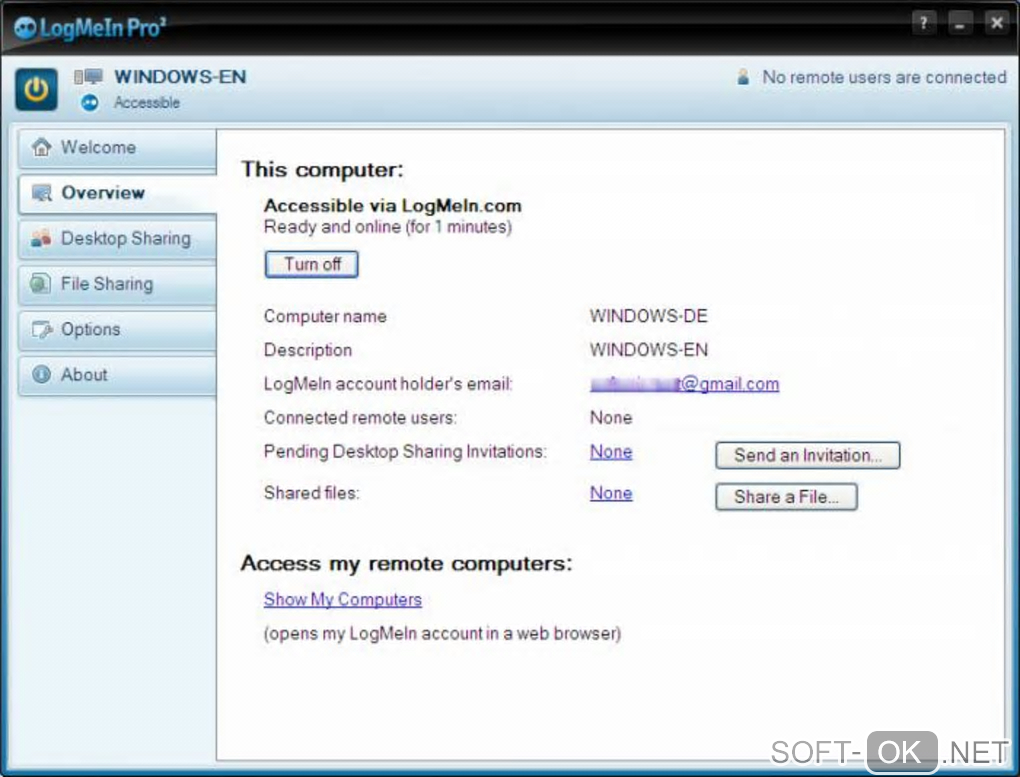Click 'No remote users are connected' text
The height and width of the screenshot is (777, 1020).
coord(885,77)
